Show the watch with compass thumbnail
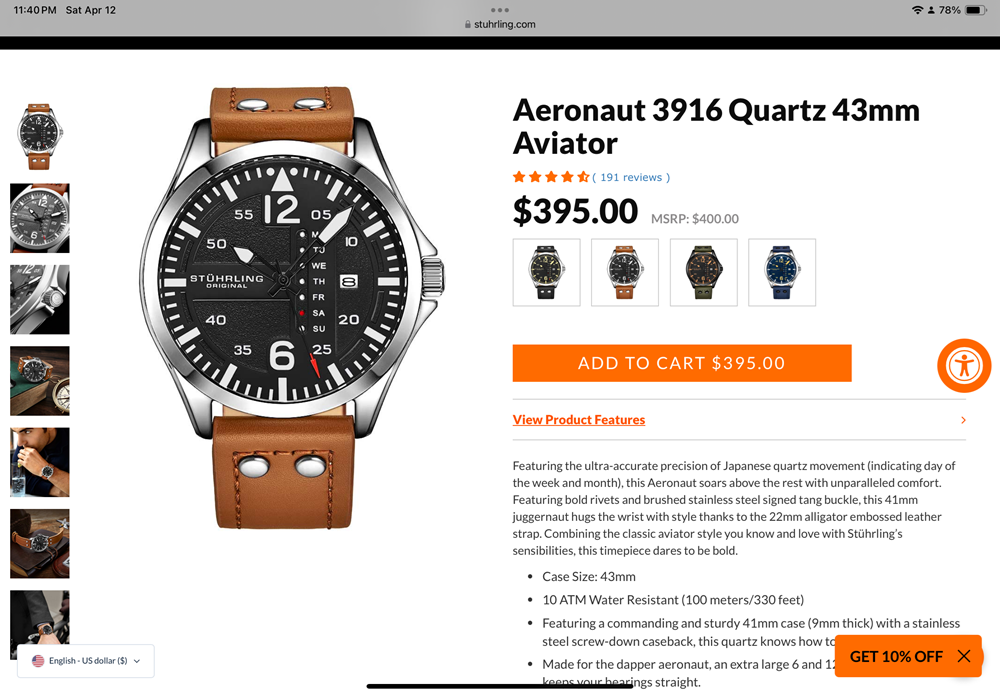1000x695 pixels. 40,381
